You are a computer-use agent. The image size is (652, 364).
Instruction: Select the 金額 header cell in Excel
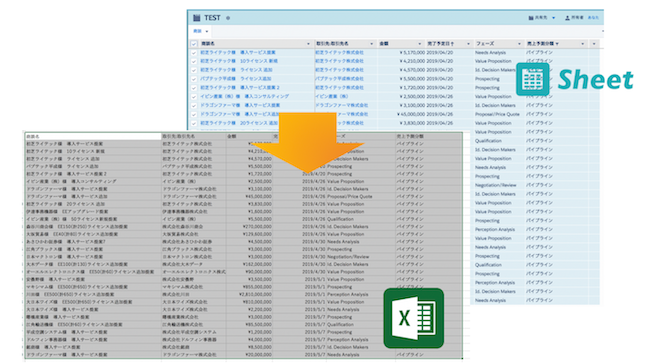249,136
